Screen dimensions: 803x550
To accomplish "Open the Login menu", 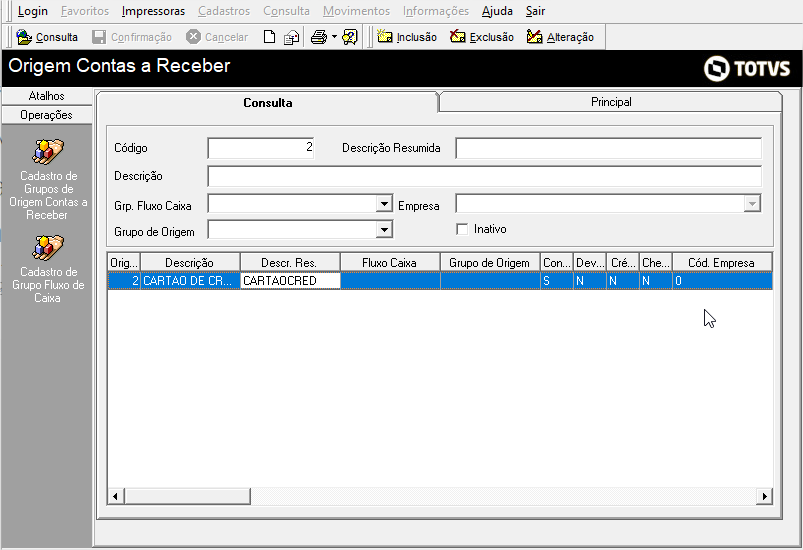I will point(33,11).
